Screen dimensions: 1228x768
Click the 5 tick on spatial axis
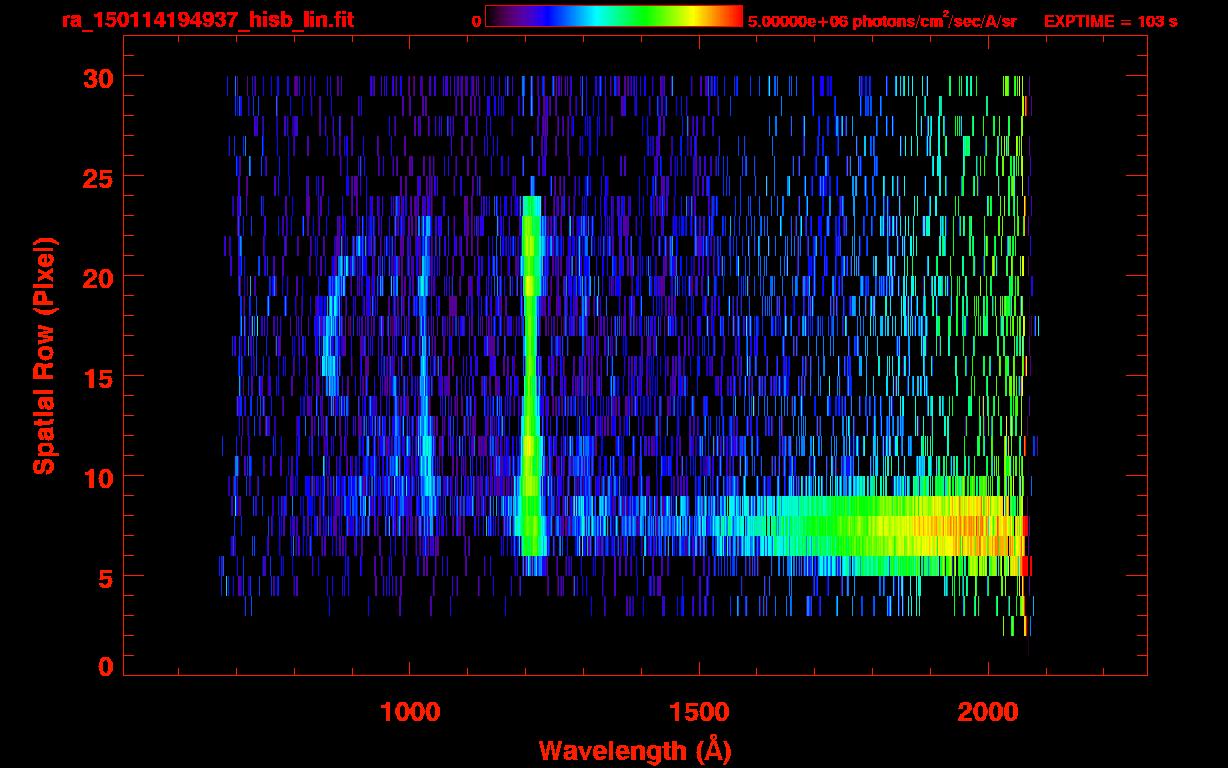click(x=104, y=577)
